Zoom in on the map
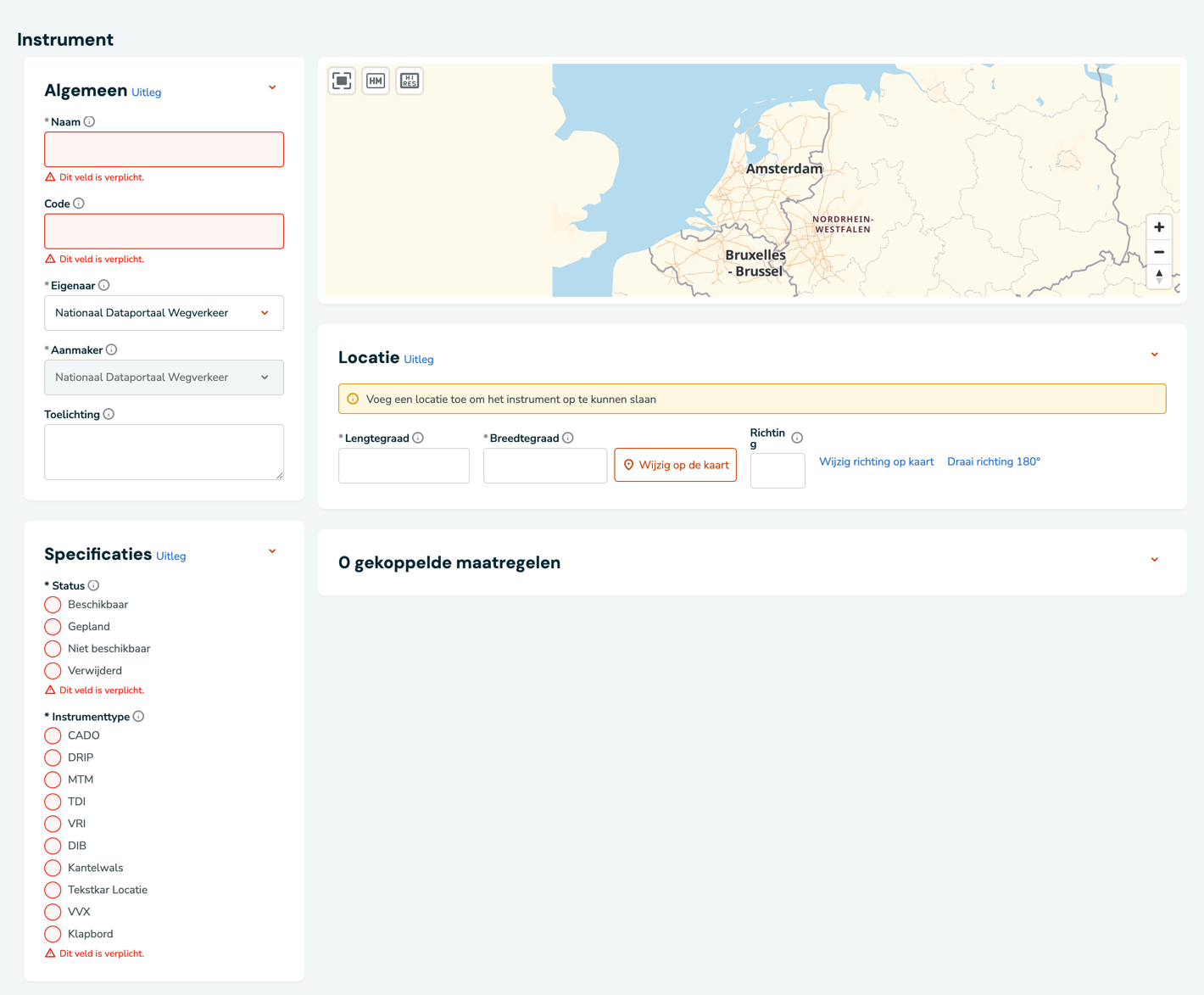Screen dimensions: 1204x995 click(x=1159, y=227)
